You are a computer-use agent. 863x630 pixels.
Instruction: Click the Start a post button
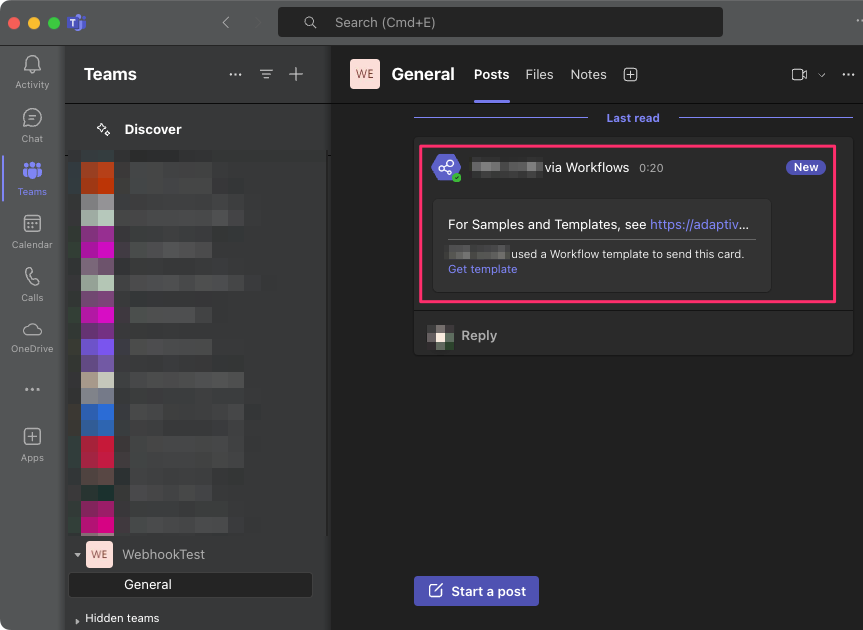pos(476,591)
